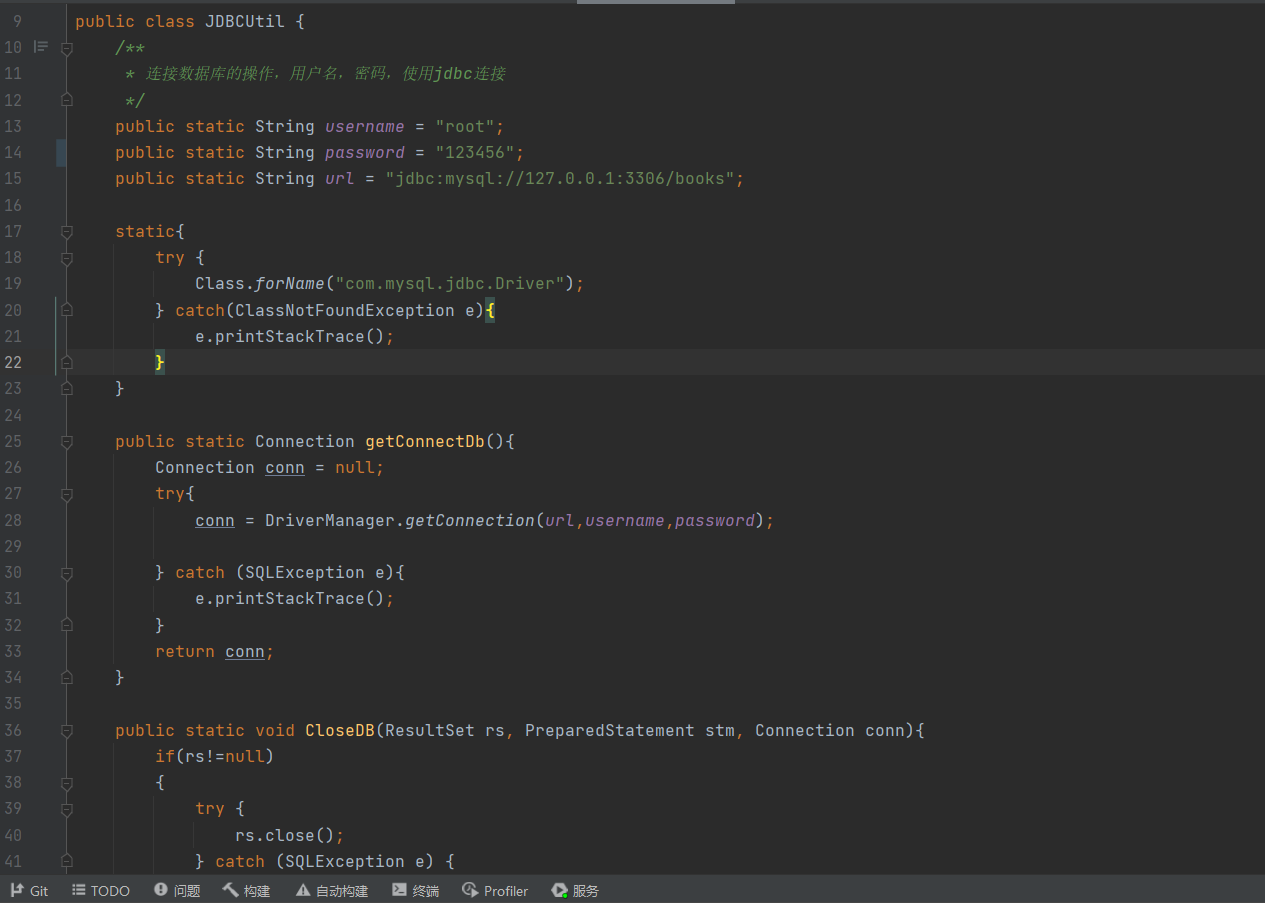Click e.printStackTrace() on line 31
This screenshot has width=1265, height=903.
click(x=290, y=599)
